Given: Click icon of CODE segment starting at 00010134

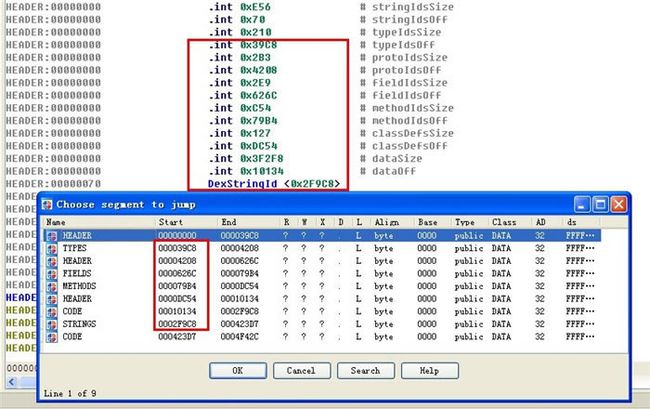Looking at the screenshot, I should 51,309.
